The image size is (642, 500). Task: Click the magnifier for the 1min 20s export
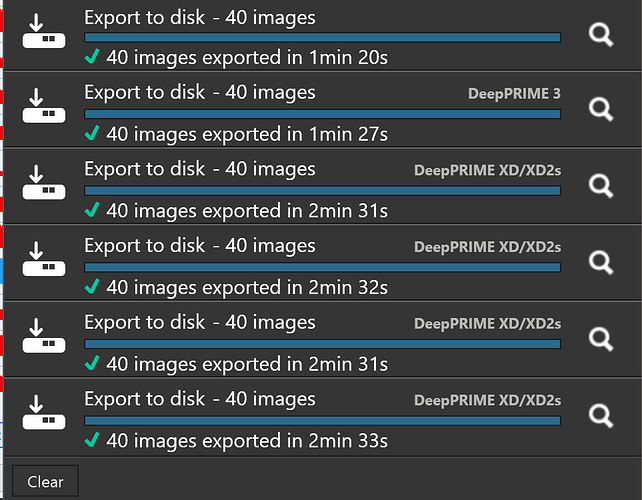pyautogui.click(x=600, y=35)
